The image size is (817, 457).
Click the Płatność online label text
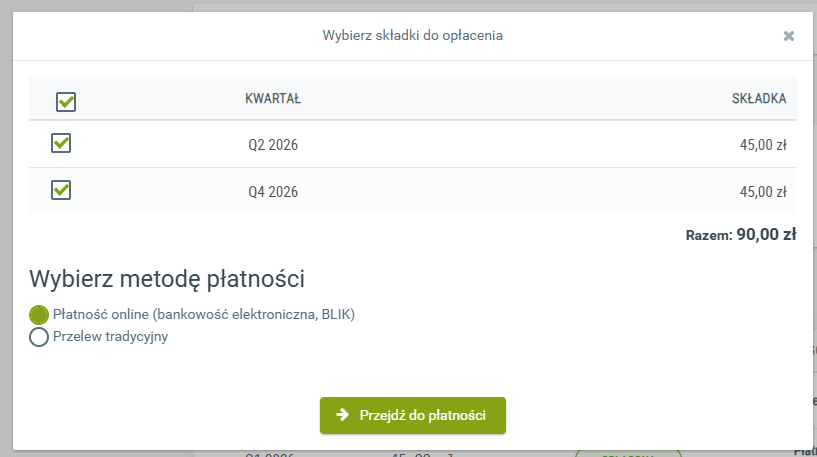pyautogui.click(x=204, y=314)
